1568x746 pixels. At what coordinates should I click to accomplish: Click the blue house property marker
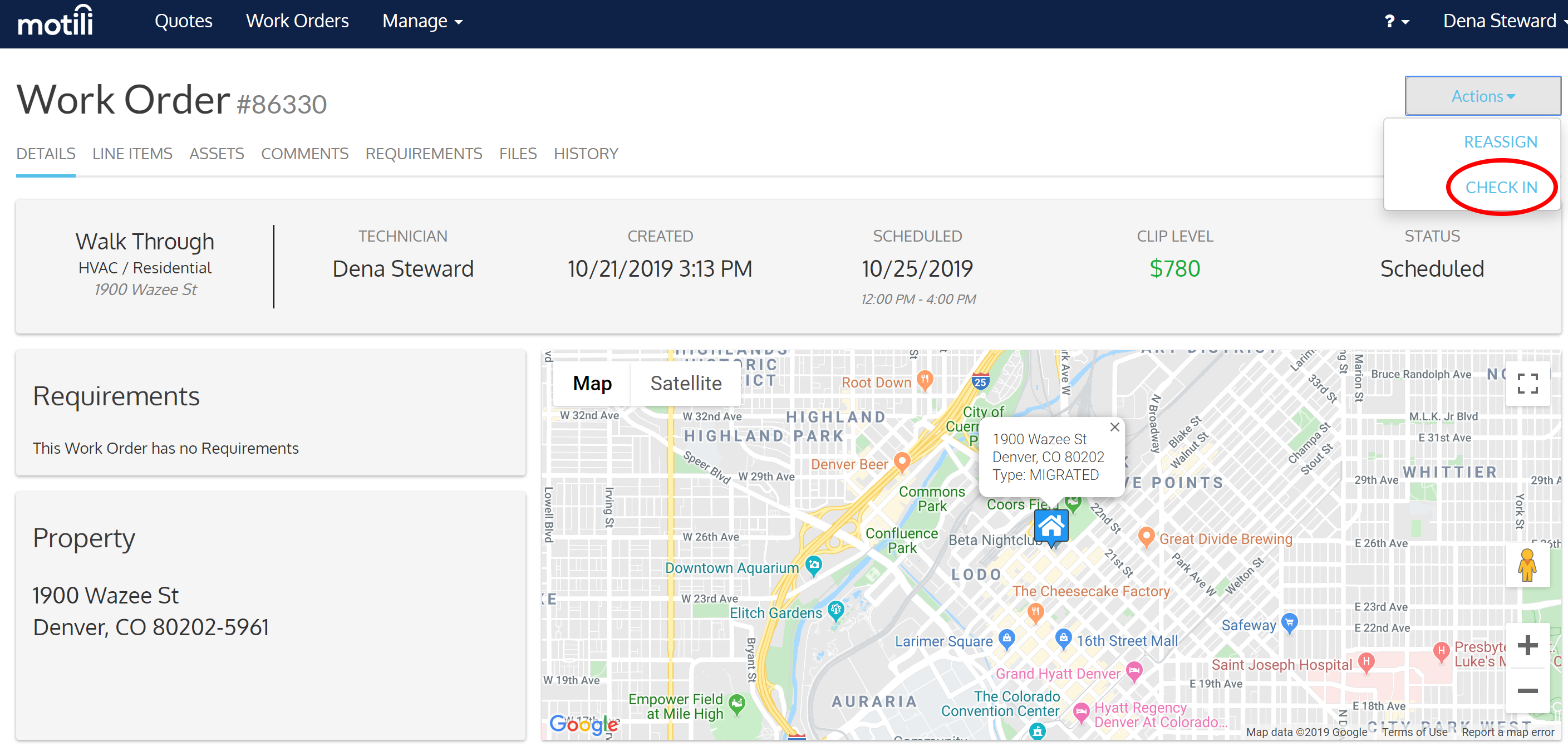[x=1051, y=527]
